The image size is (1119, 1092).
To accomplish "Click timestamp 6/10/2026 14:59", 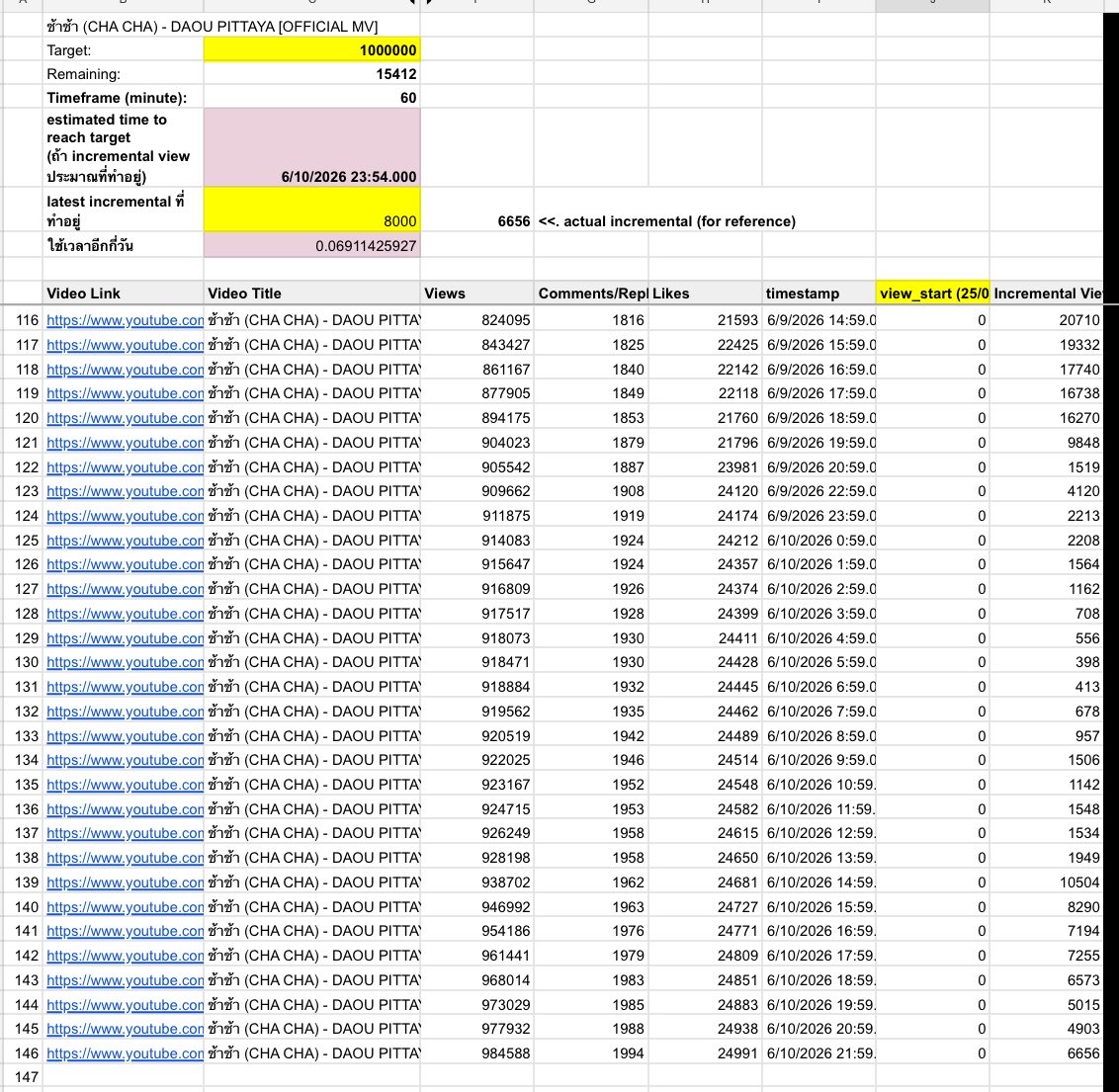I will pos(819,882).
